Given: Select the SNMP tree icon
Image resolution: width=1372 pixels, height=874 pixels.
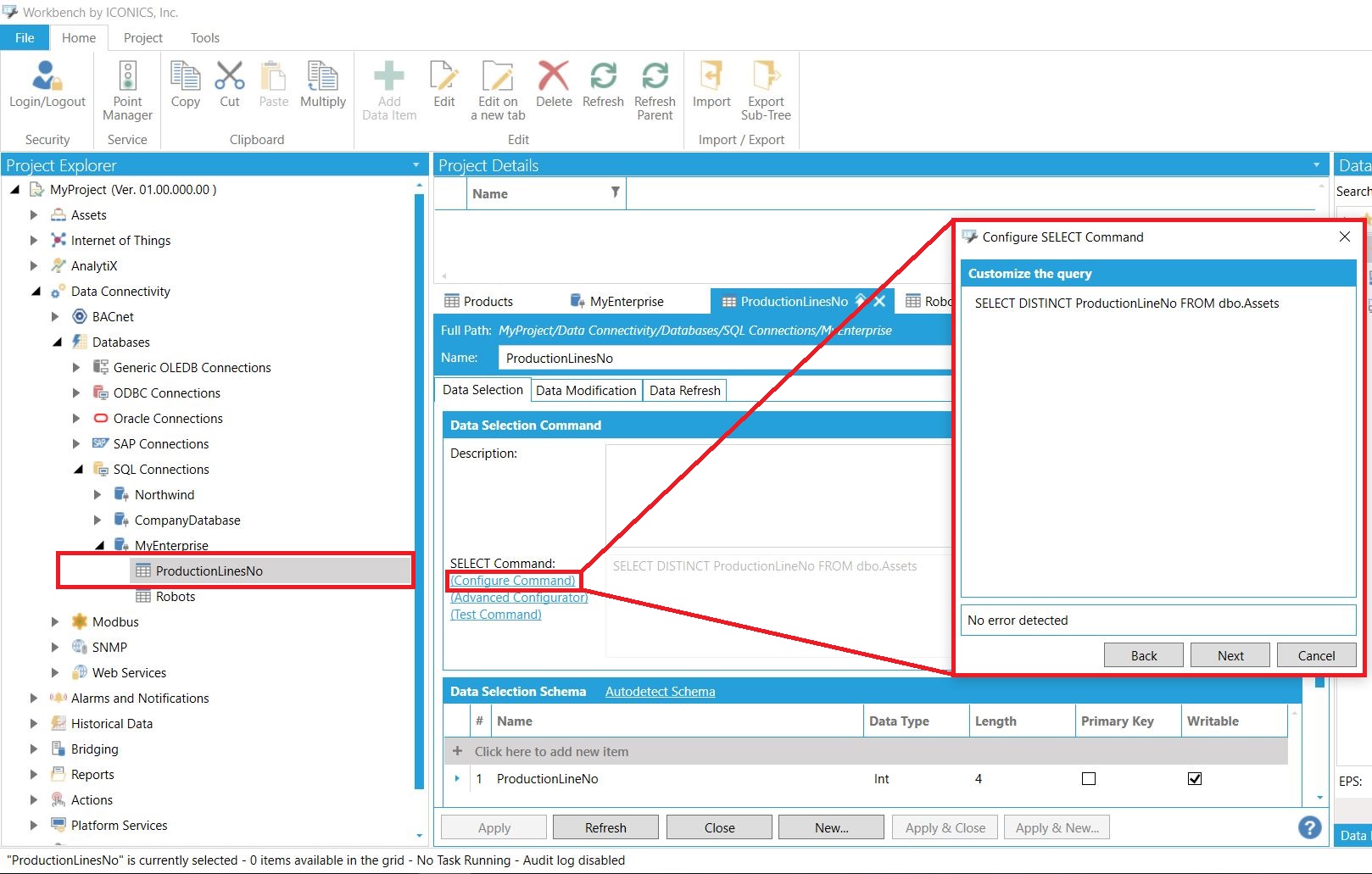Looking at the screenshot, I should (x=79, y=647).
